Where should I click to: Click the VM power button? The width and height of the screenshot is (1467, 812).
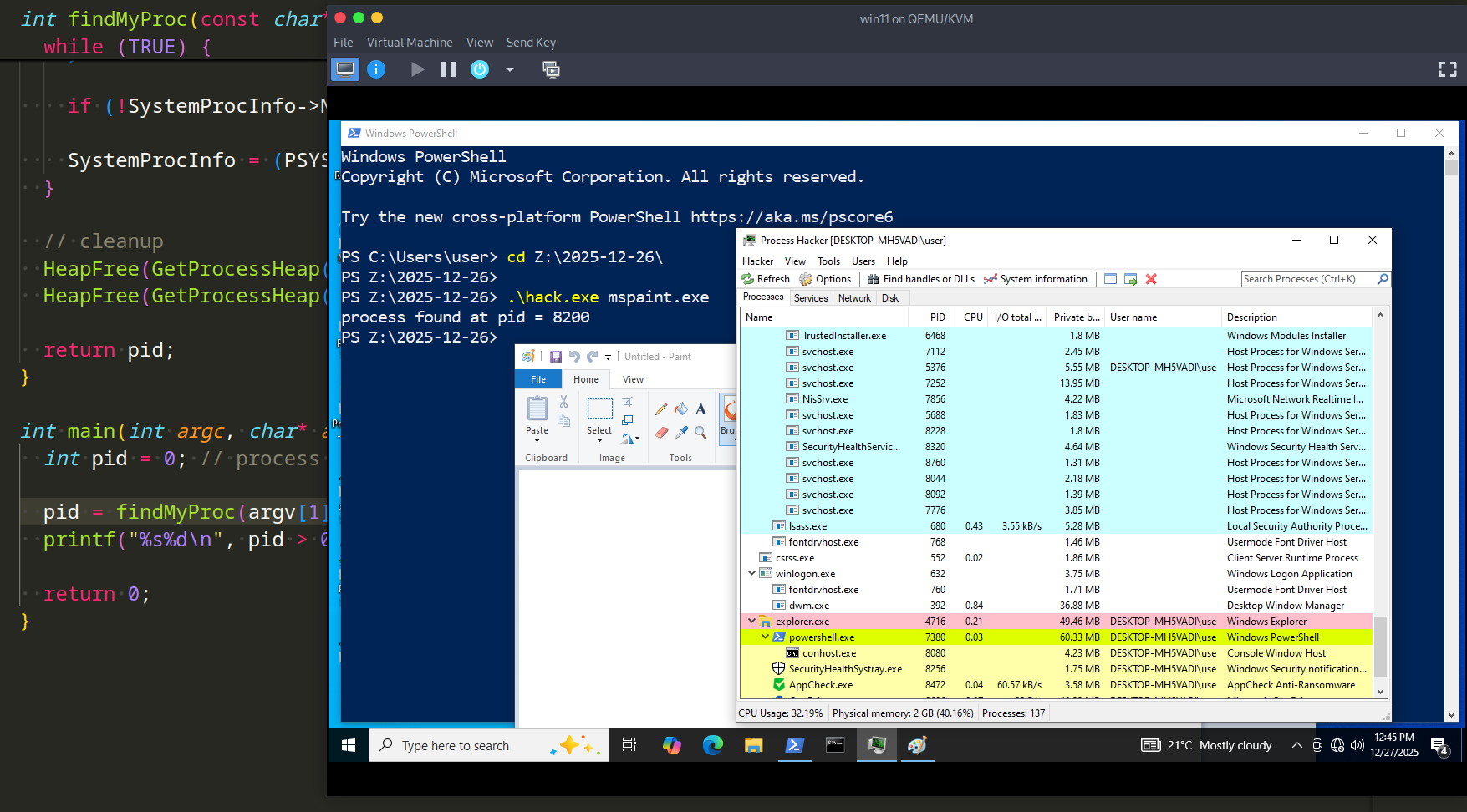480,69
